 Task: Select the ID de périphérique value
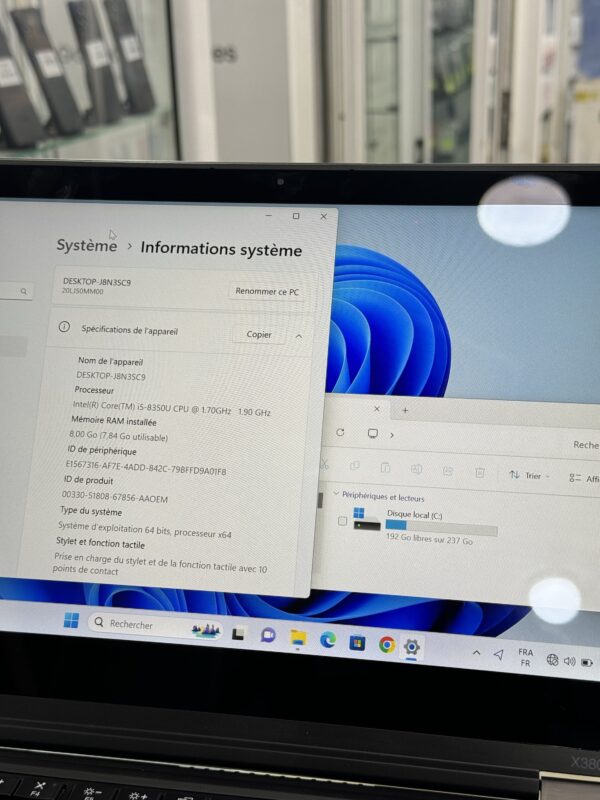[x=146, y=467]
